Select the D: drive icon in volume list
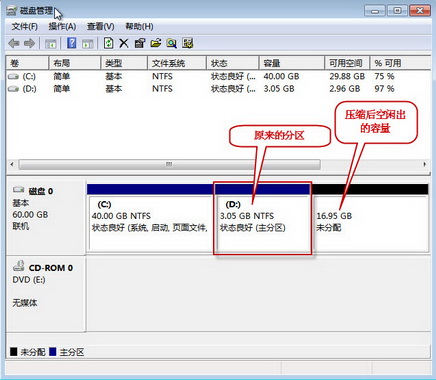The width and height of the screenshot is (436, 380). click(13, 89)
